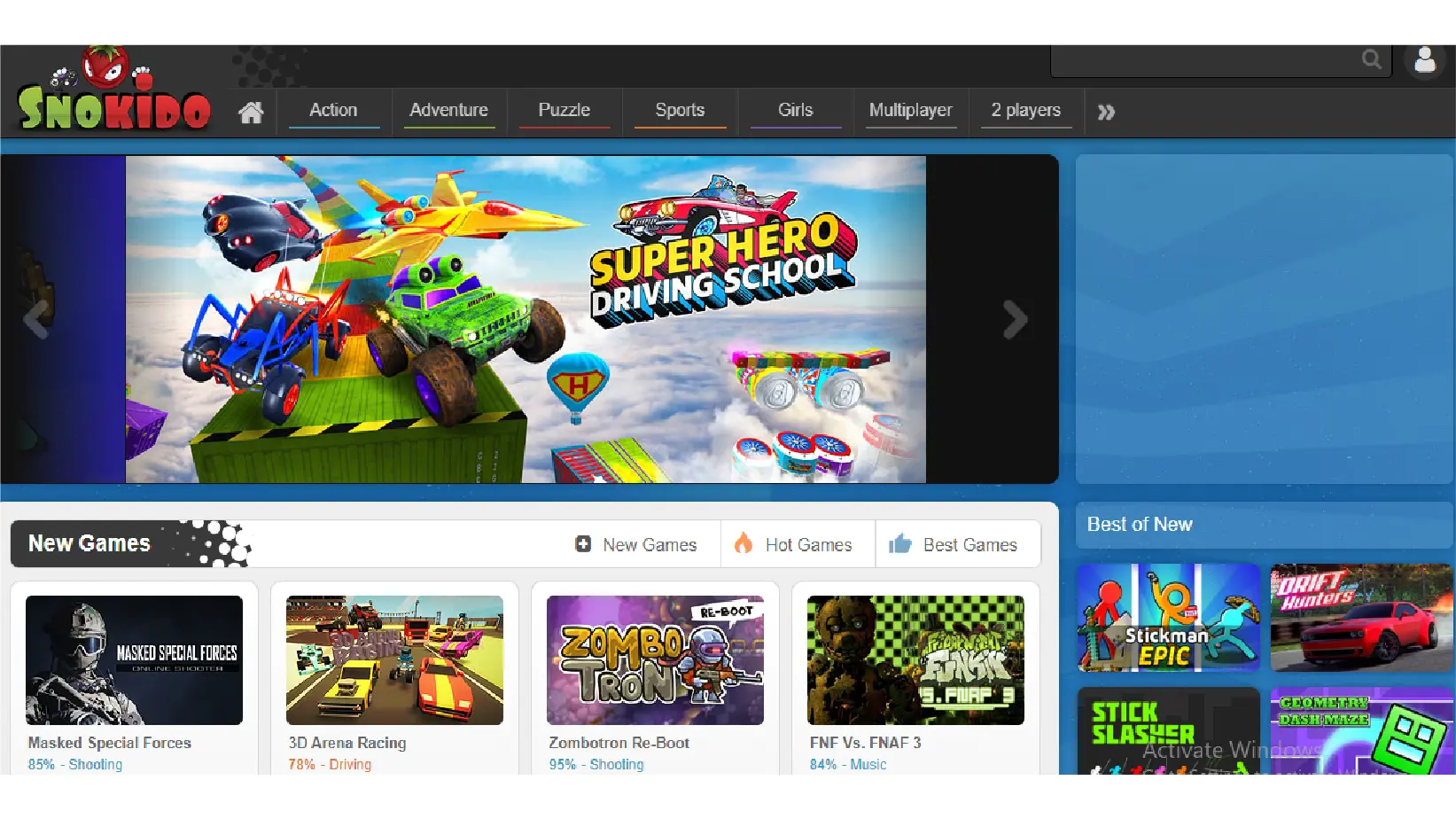Open Super Hero Driving School banner
The width and height of the screenshot is (1456, 819).
(x=526, y=319)
